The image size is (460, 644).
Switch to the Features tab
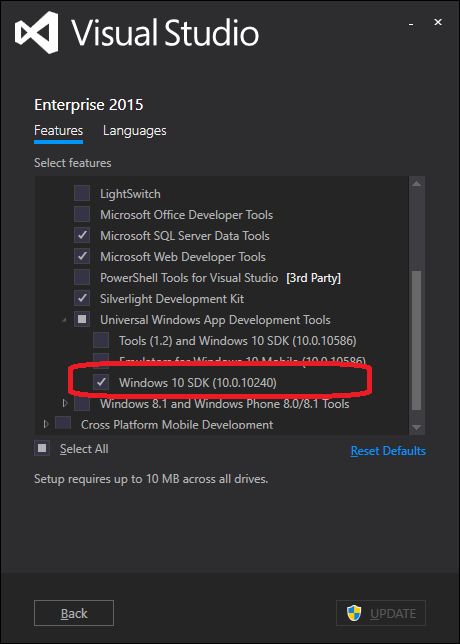coord(58,131)
